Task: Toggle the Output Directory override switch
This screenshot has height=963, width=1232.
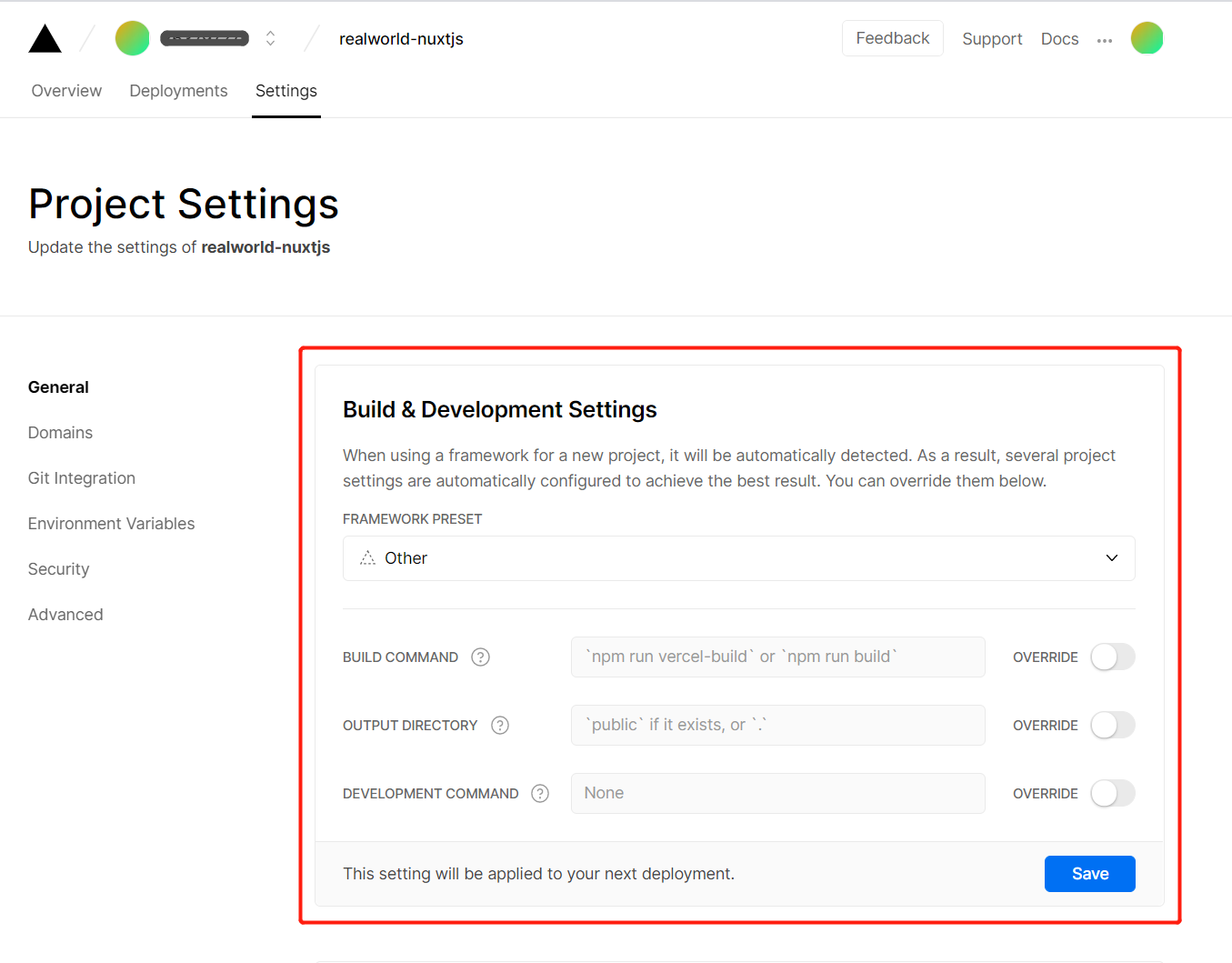Action: pos(1112,726)
